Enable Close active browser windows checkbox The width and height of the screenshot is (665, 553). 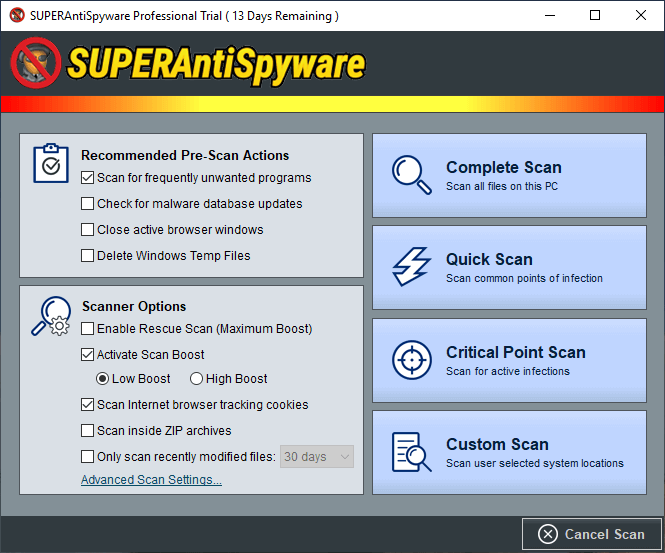coord(87,229)
